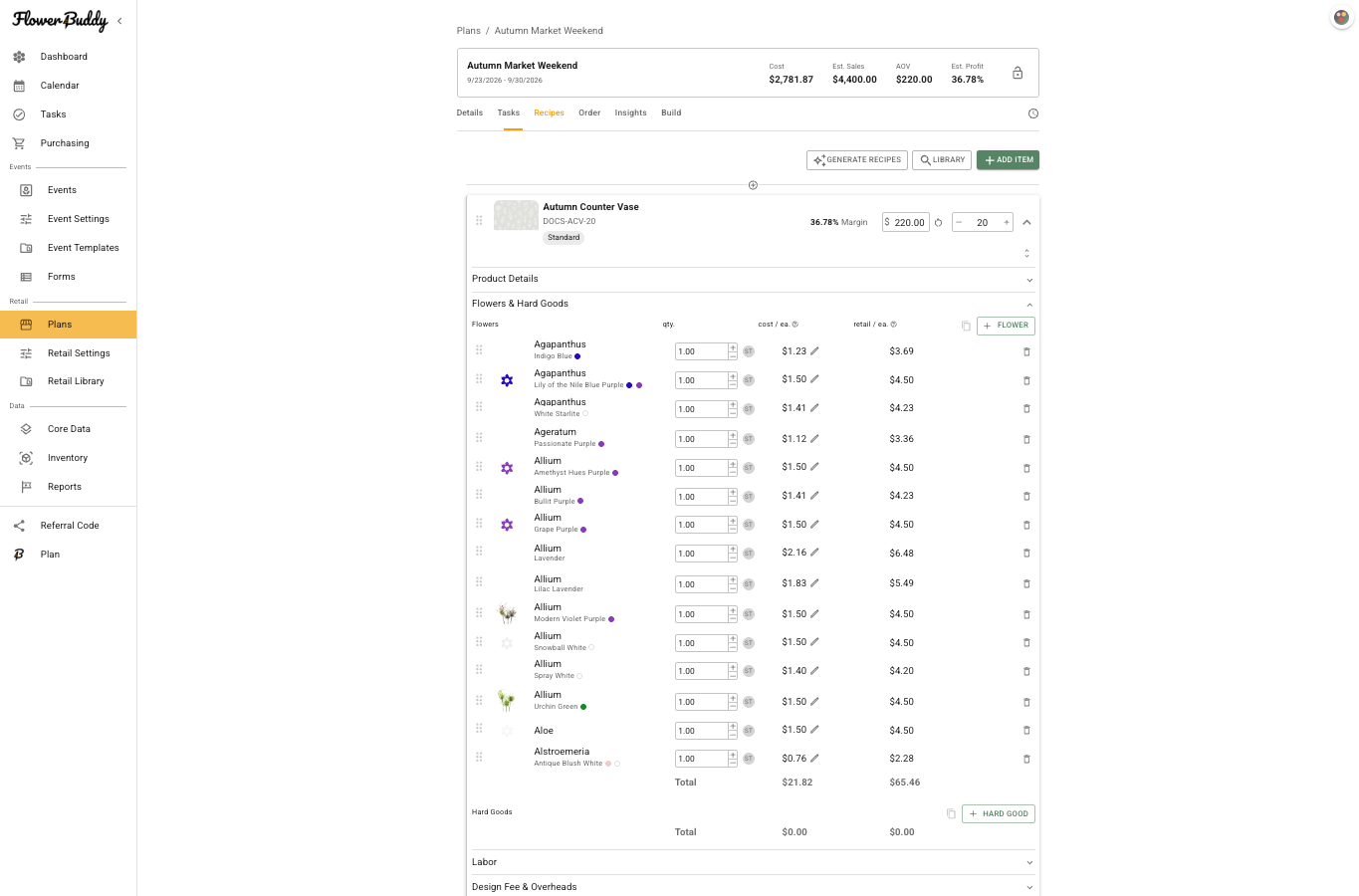
Task: Delete the Ageratum Passionate Purple row
Action: (x=1026, y=439)
